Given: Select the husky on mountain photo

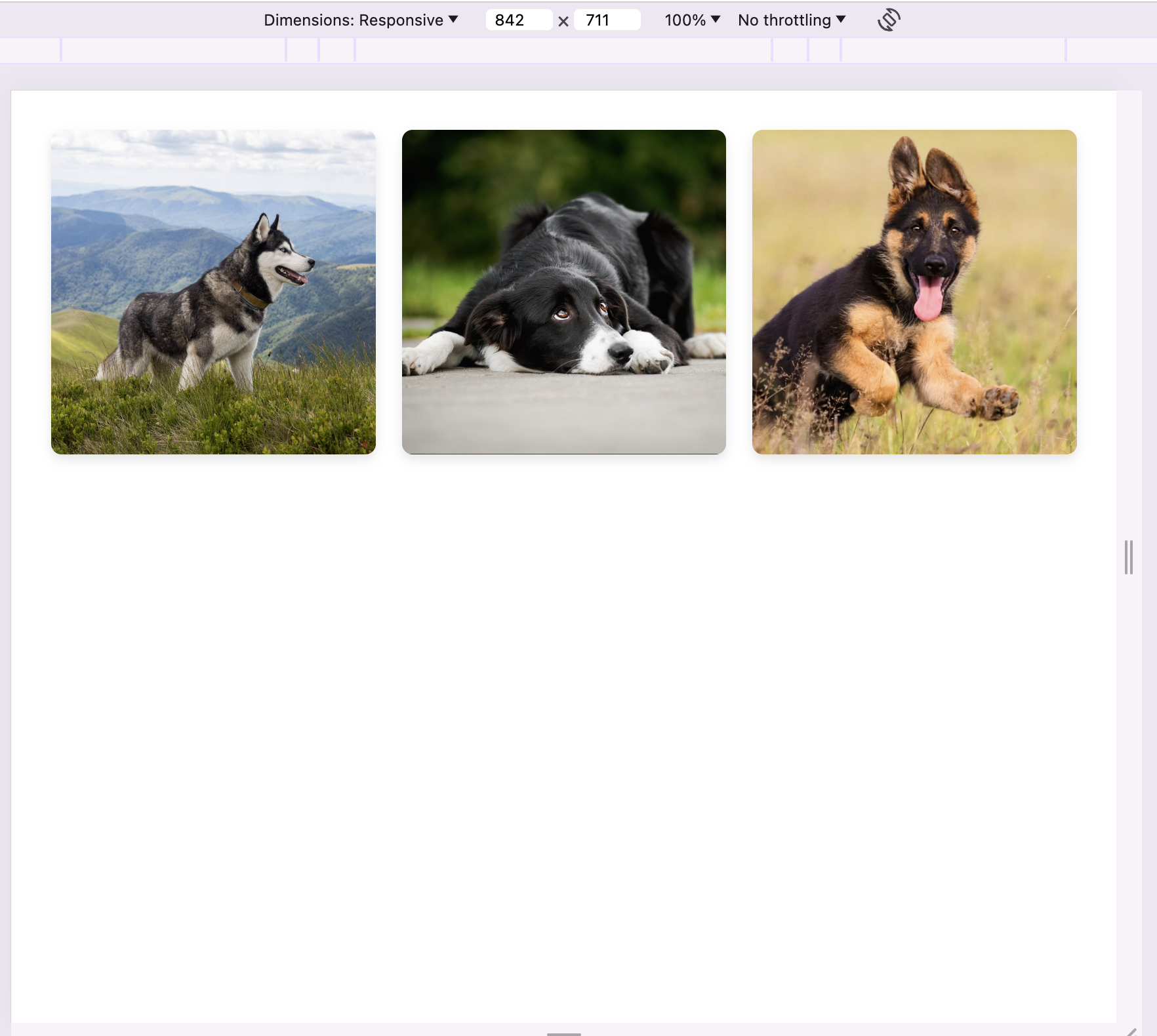Looking at the screenshot, I should (213, 292).
